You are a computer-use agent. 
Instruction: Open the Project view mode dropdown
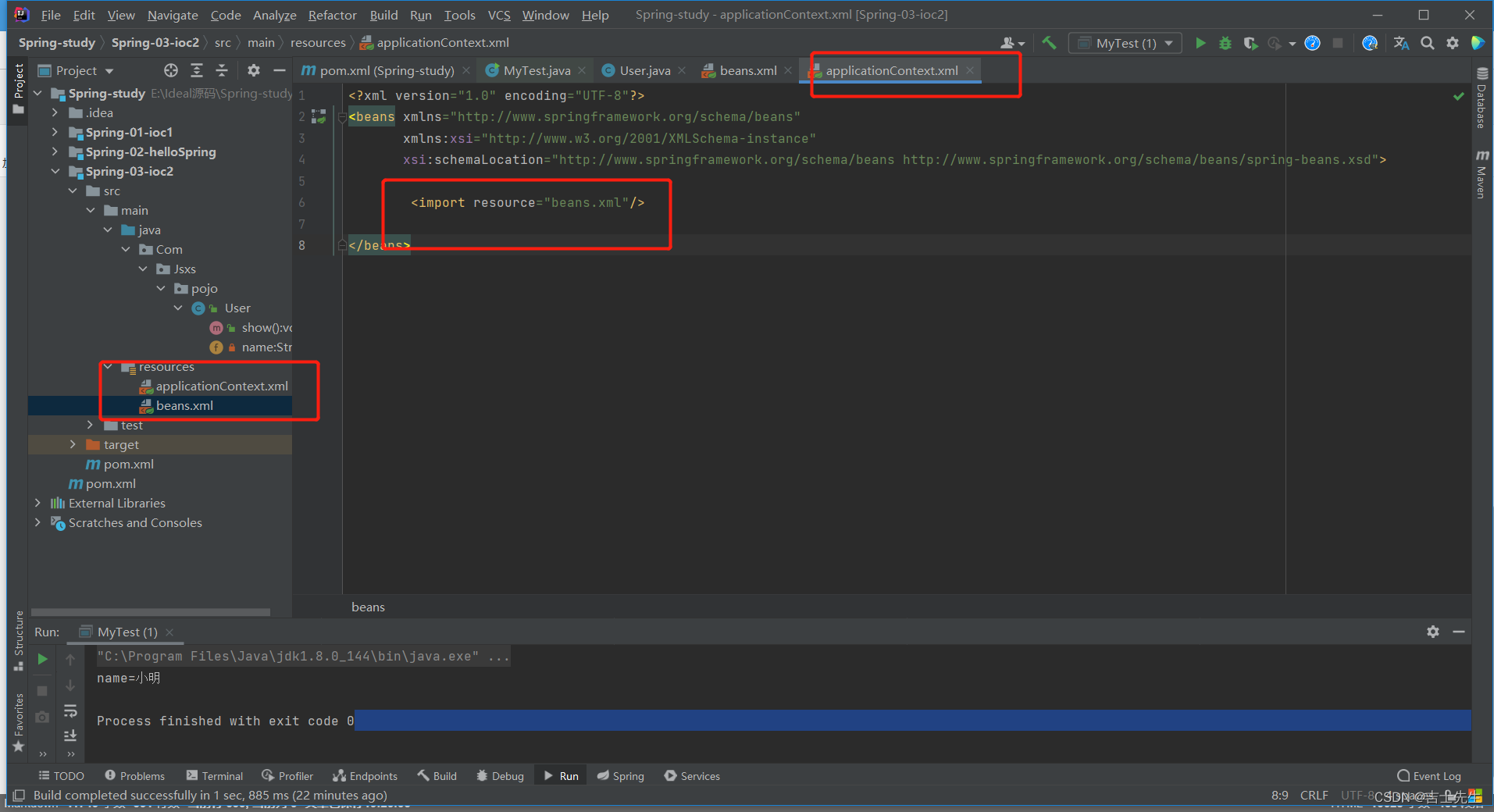click(76, 70)
